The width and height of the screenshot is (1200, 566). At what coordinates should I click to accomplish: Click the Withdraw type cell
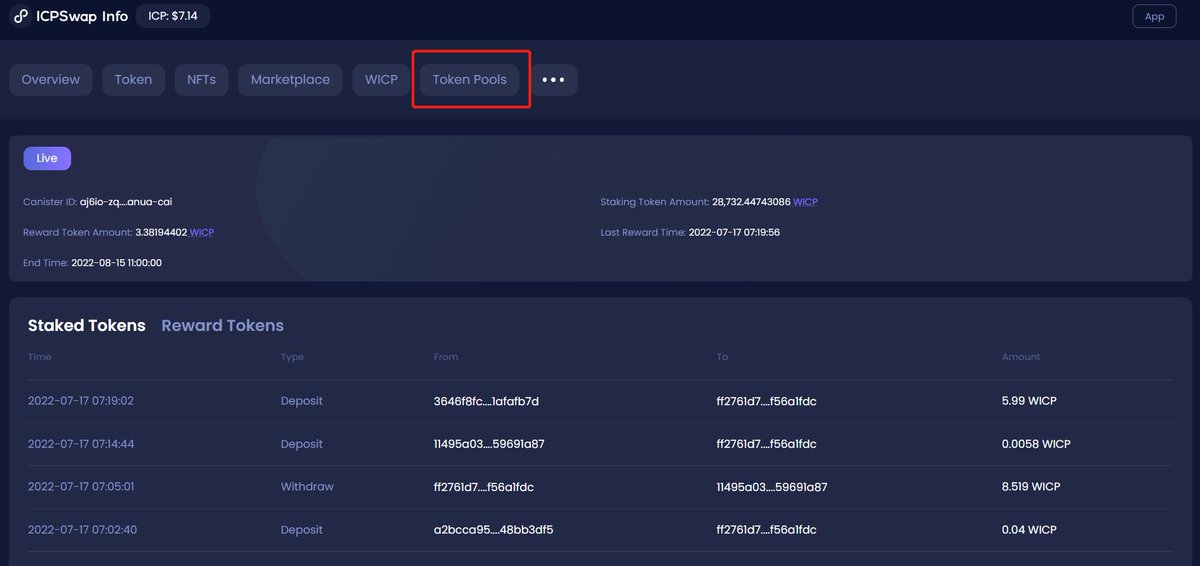[307, 487]
